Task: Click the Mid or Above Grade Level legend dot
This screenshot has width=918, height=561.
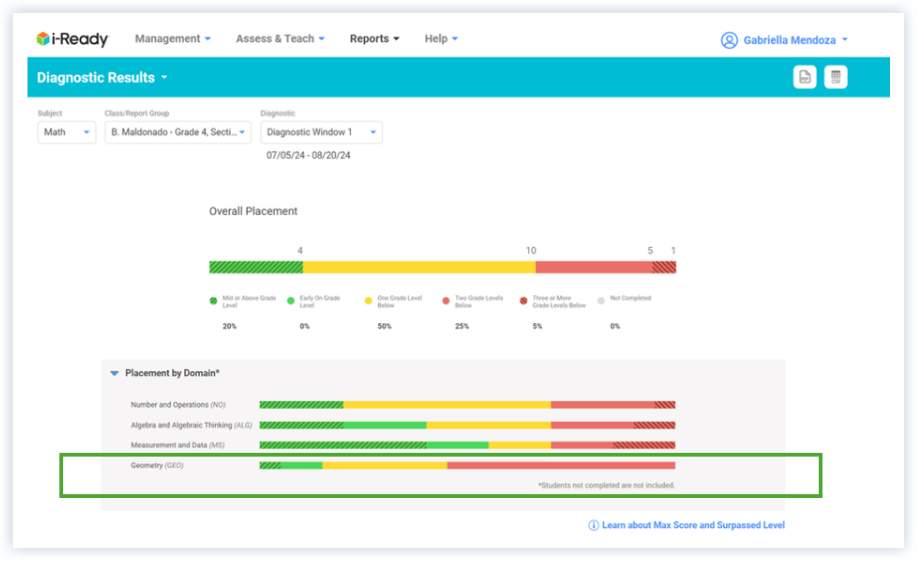Action: tap(213, 301)
